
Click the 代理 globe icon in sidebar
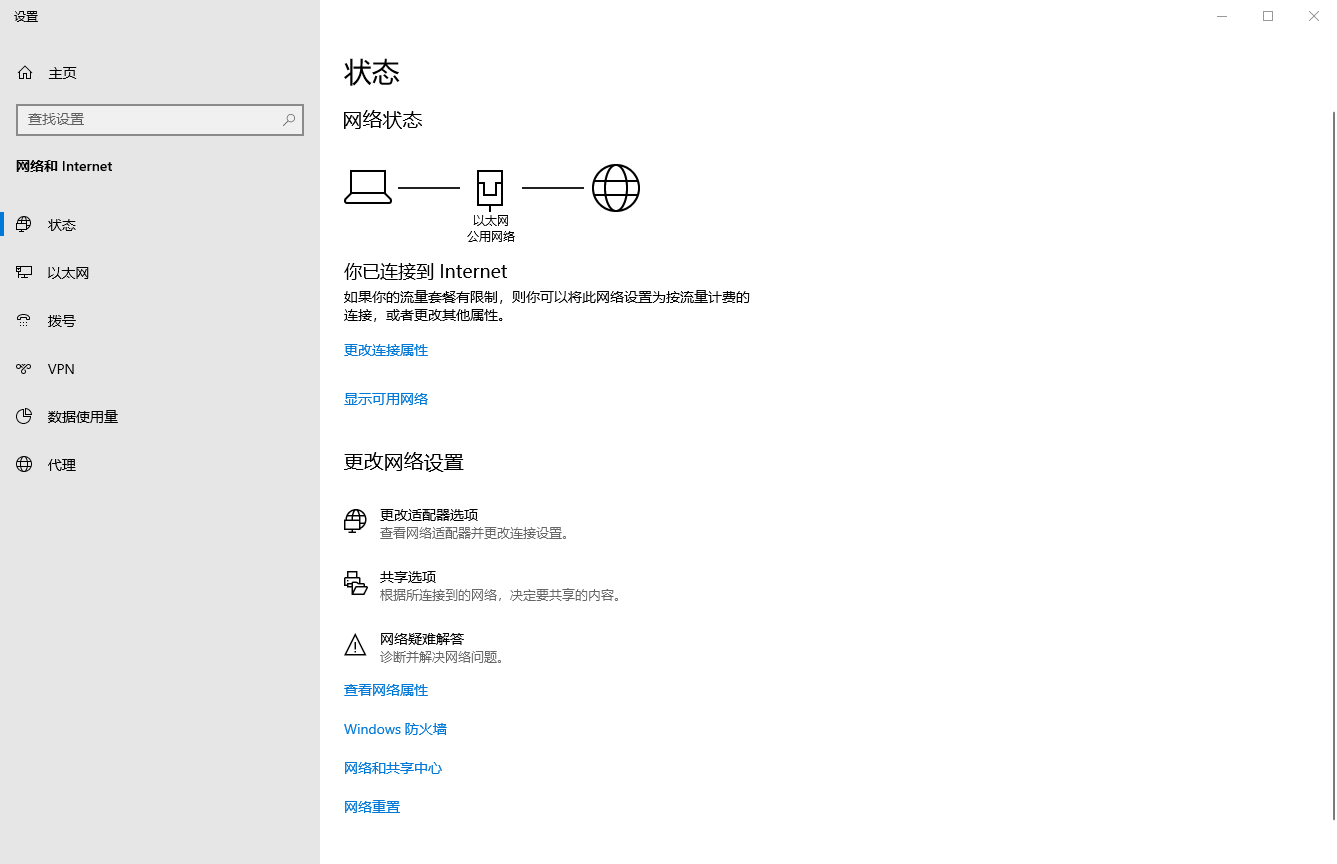(24, 465)
